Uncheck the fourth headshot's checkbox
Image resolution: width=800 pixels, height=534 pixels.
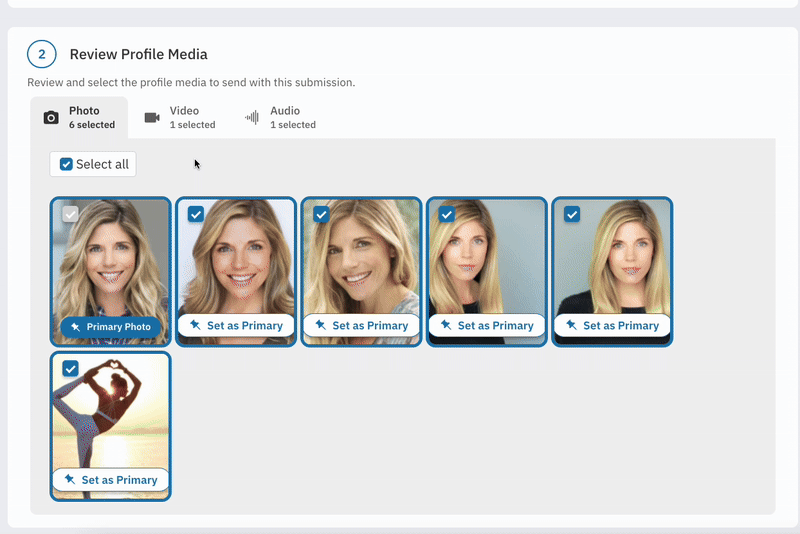click(447, 214)
